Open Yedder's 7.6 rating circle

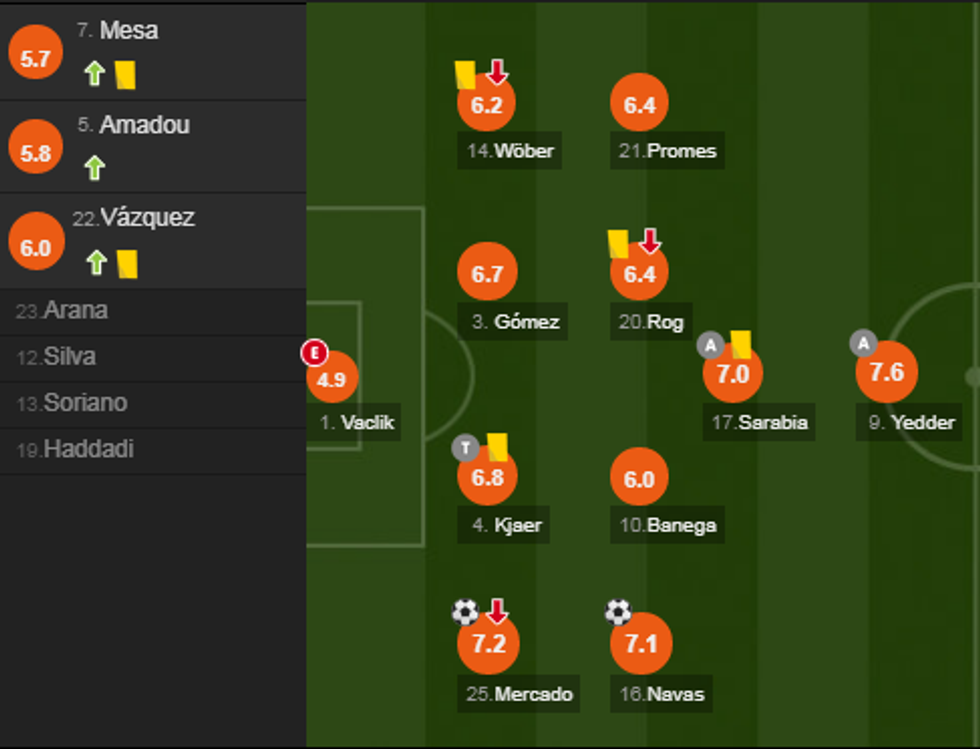pos(888,371)
